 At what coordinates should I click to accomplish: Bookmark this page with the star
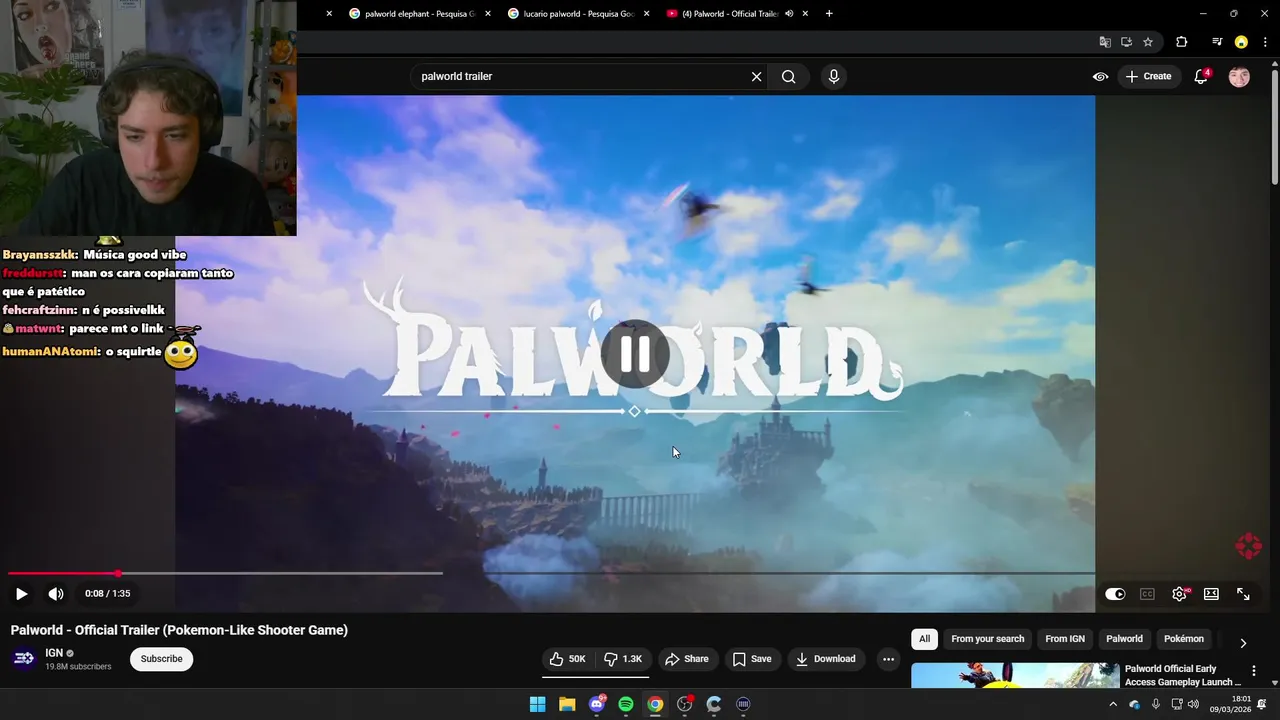[x=1148, y=42]
